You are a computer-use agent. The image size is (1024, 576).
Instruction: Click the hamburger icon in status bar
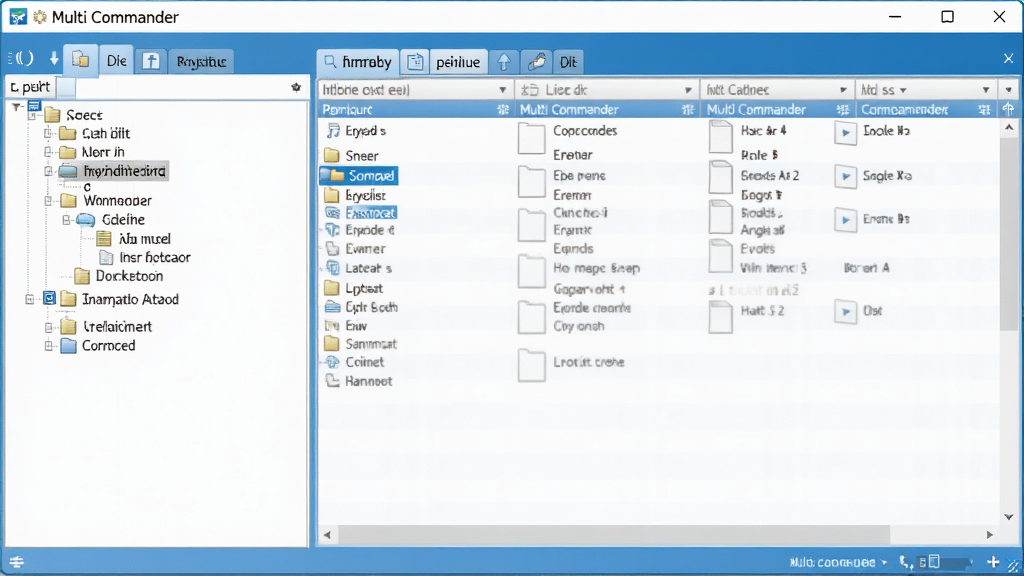[x=16, y=562]
